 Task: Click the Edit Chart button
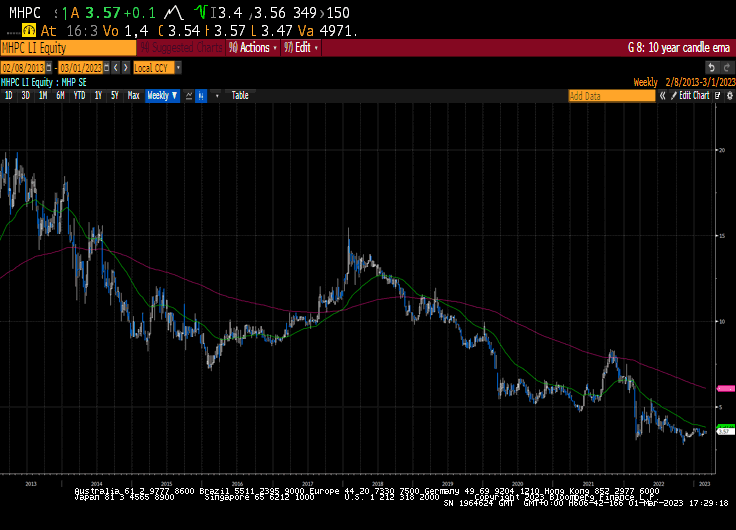pyautogui.click(x=690, y=96)
